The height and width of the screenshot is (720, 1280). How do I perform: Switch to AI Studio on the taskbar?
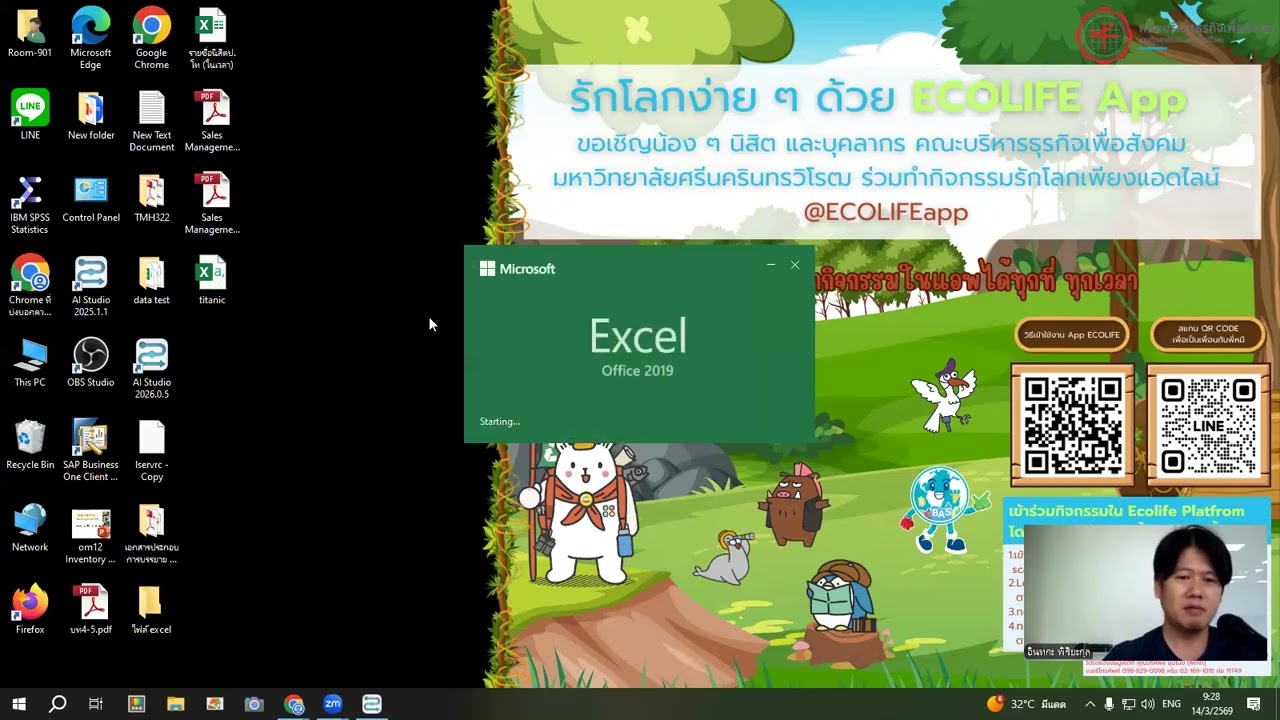[372, 704]
